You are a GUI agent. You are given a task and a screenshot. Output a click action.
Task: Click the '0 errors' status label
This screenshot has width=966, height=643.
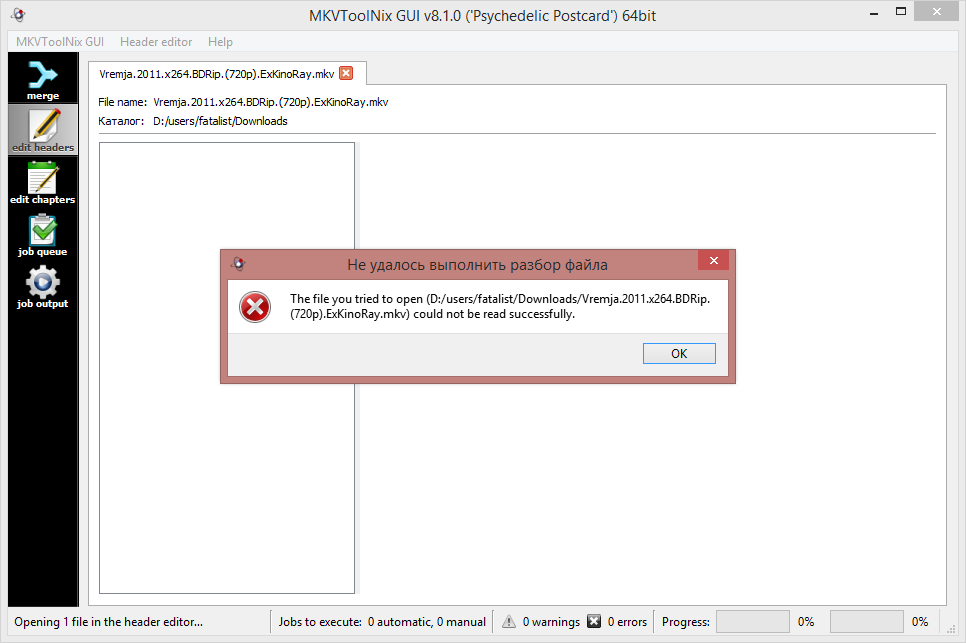[x=627, y=621]
